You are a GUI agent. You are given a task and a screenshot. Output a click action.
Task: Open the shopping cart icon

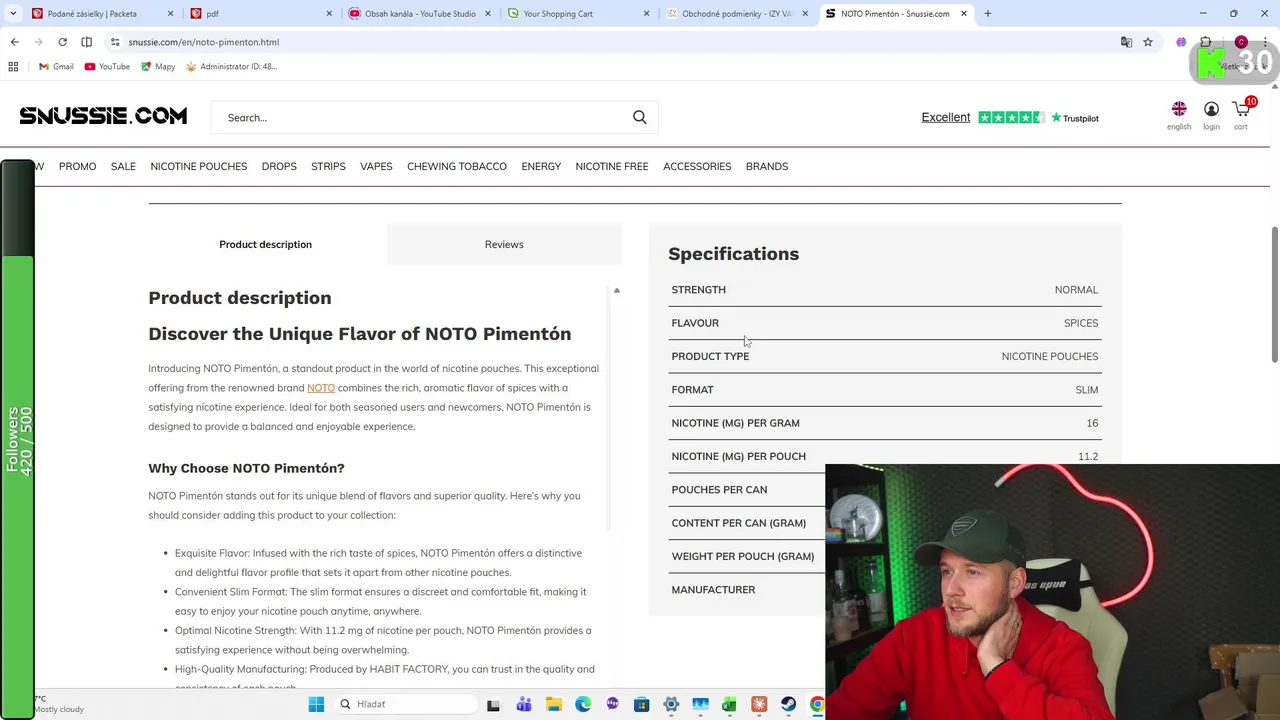1241,109
